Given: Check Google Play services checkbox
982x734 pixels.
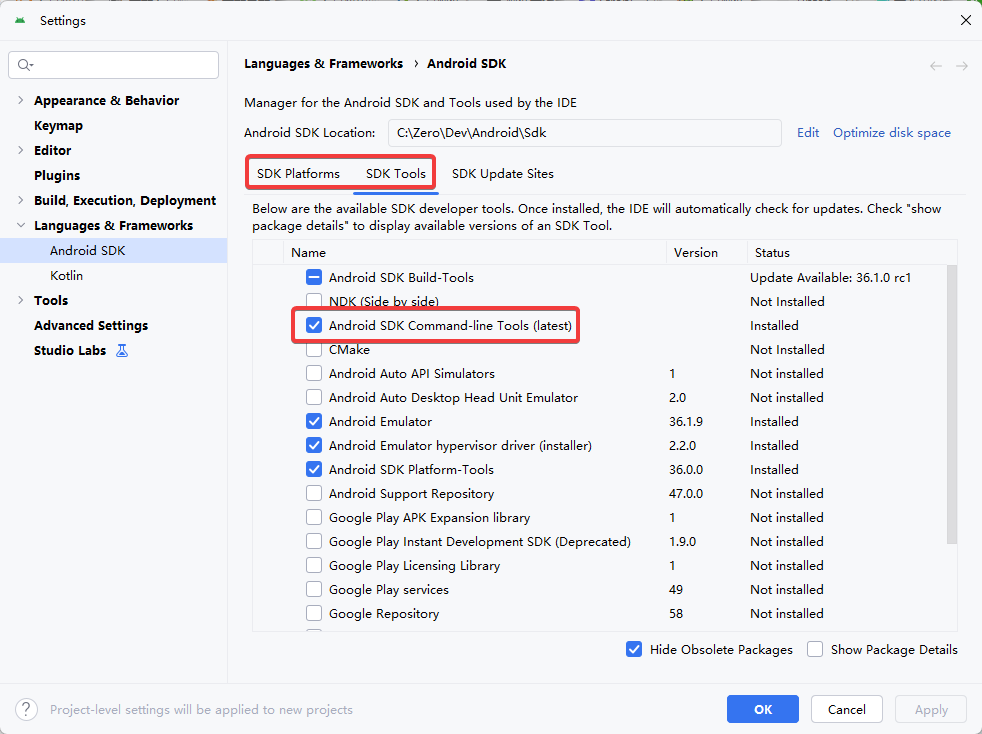Looking at the screenshot, I should (314, 589).
